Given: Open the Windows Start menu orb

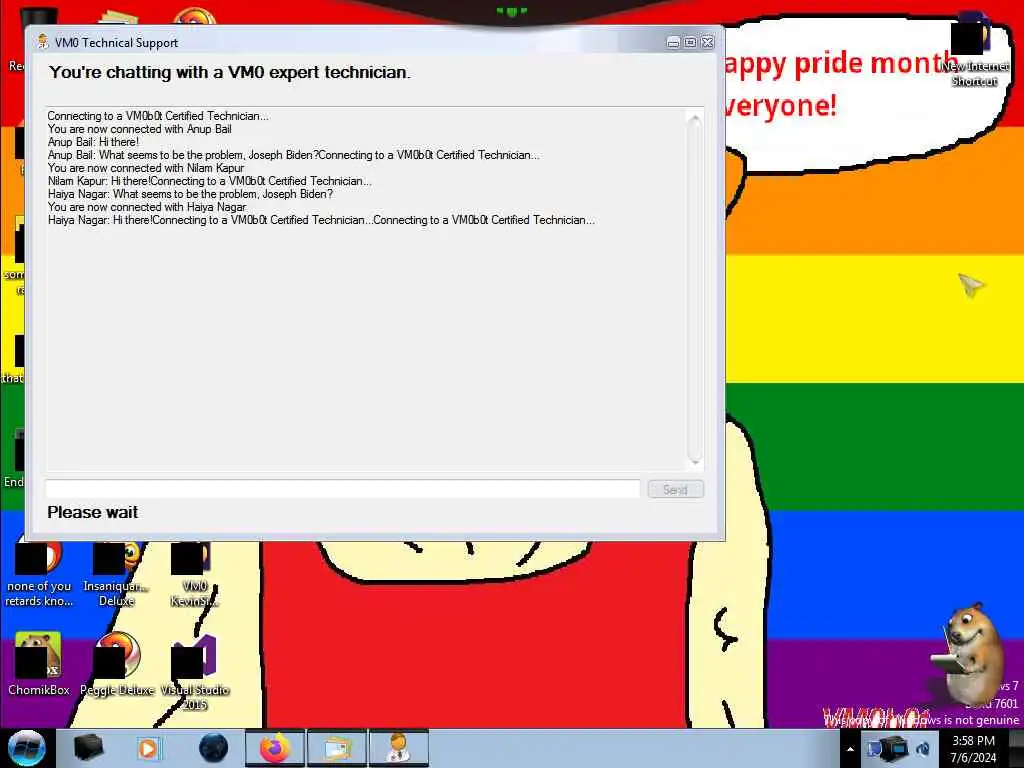Looking at the screenshot, I should (26, 748).
